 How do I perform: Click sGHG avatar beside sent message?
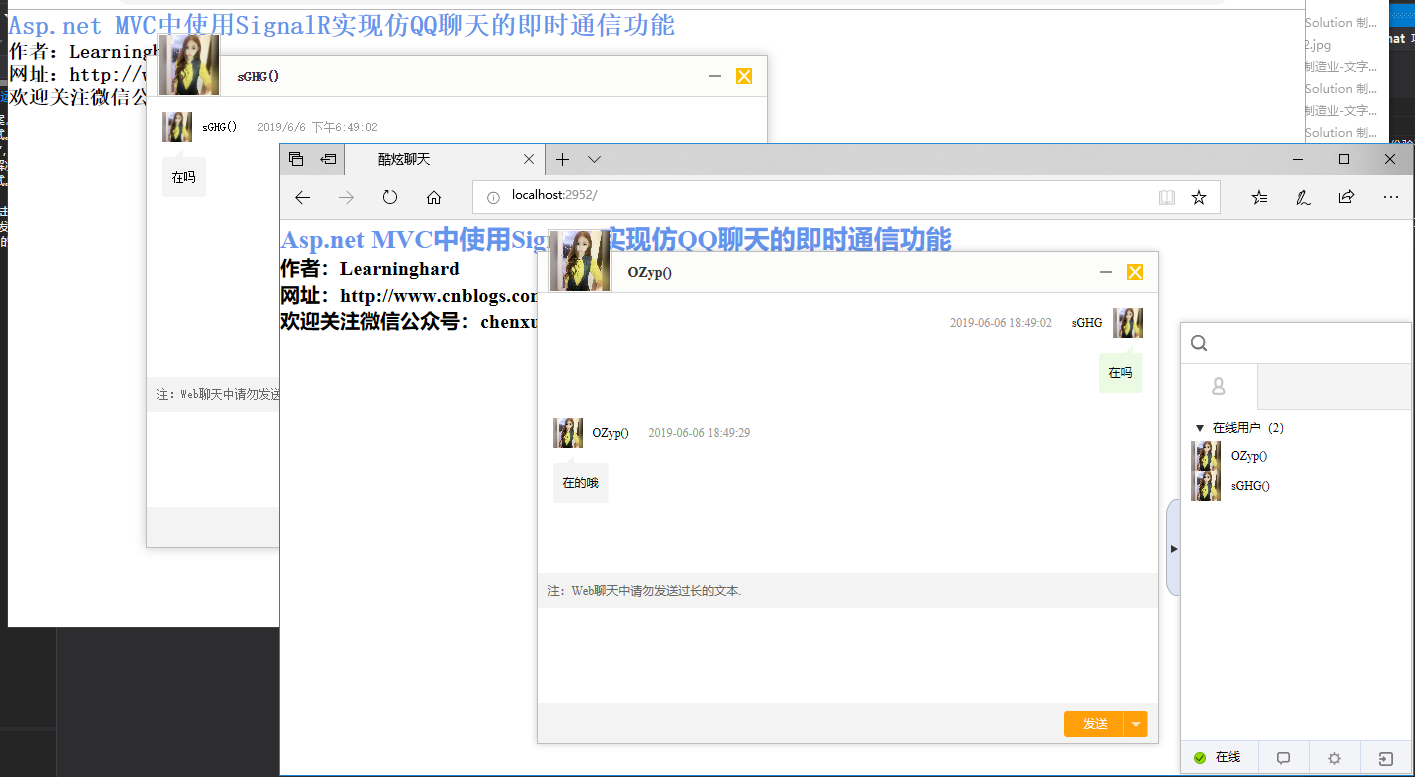click(1128, 323)
